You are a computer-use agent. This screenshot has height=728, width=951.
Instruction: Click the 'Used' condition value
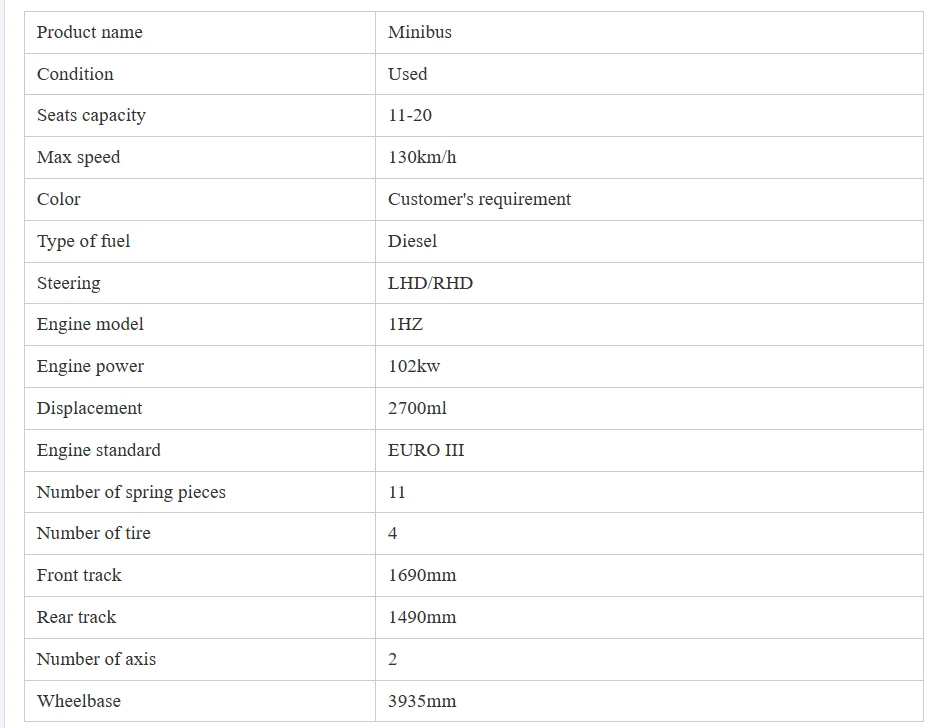(x=408, y=74)
